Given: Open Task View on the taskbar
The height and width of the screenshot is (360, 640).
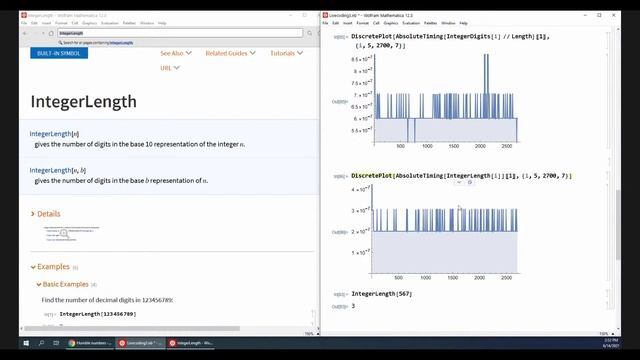Looking at the screenshot, I should point(56,343).
